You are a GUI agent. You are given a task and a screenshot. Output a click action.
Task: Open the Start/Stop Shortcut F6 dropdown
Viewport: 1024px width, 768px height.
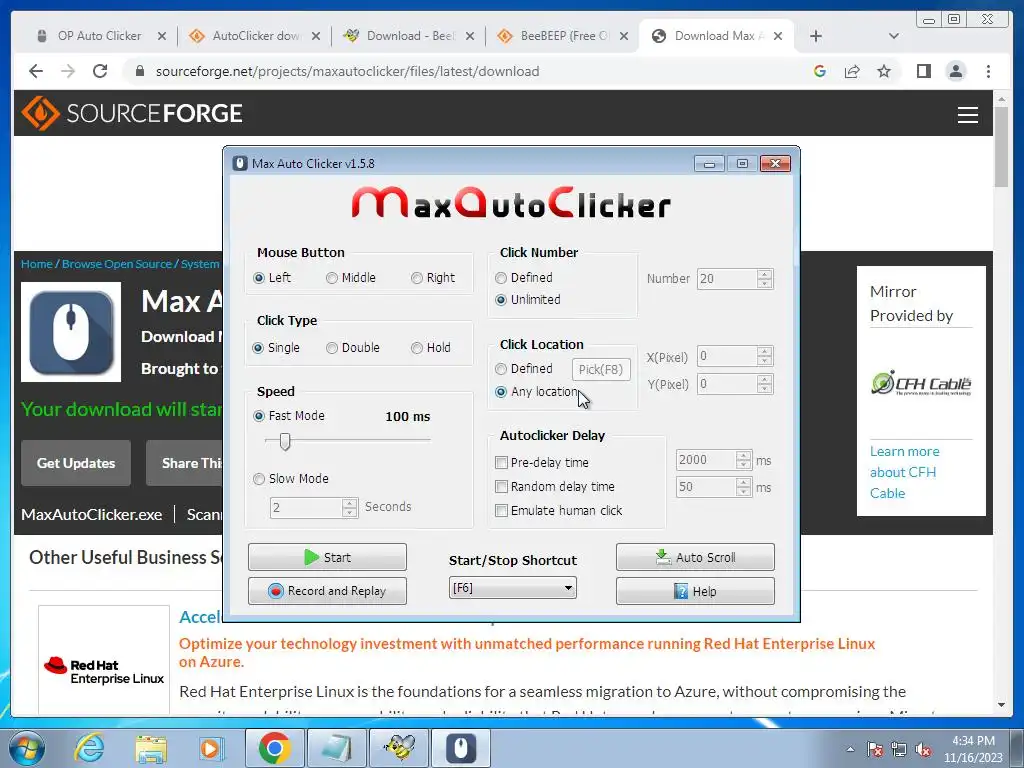tap(513, 588)
